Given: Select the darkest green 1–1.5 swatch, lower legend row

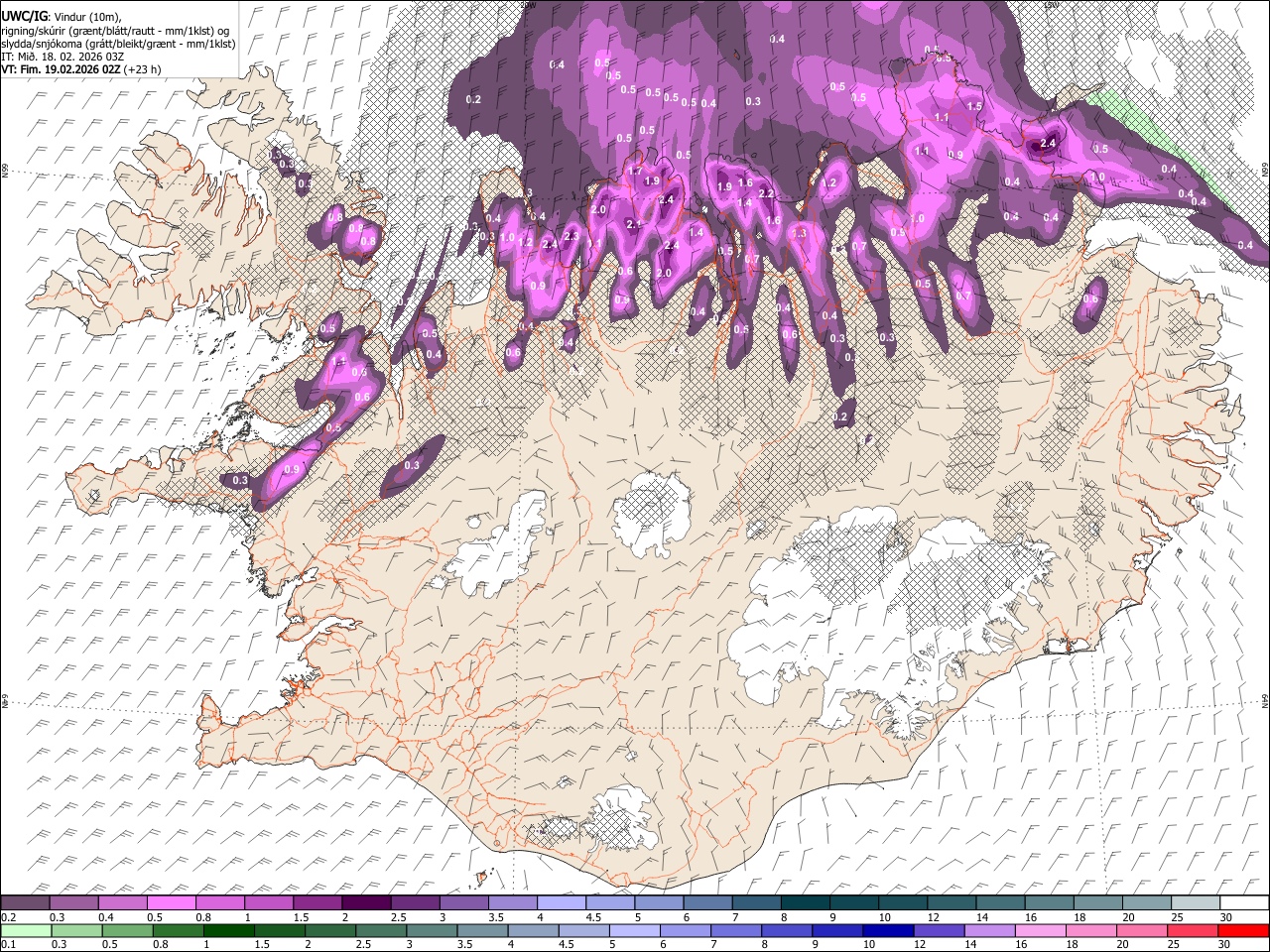Looking at the screenshot, I should (x=228, y=931).
